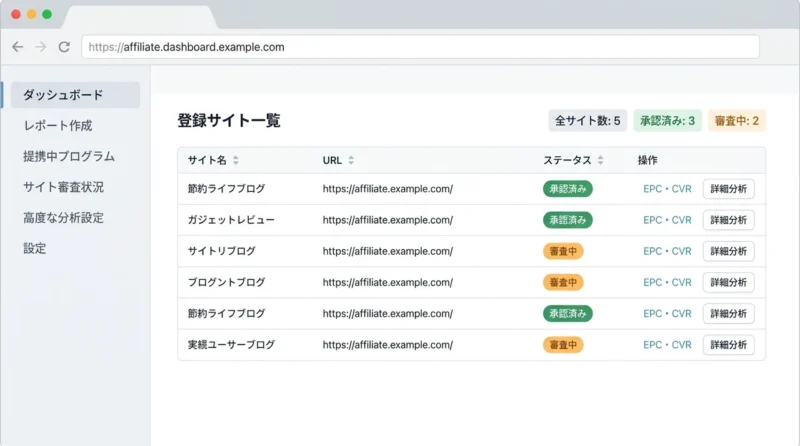Open 詳細分析 for サイトリブログ
The width and height of the screenshot is (800, 446).
pos(729,251)
